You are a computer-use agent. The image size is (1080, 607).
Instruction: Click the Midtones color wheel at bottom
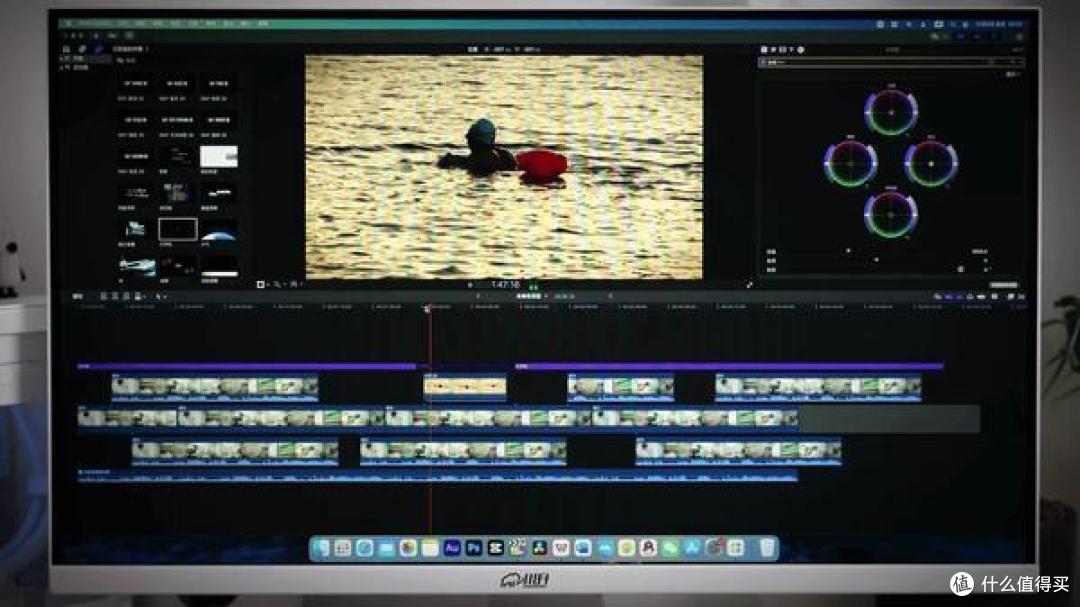891,214
